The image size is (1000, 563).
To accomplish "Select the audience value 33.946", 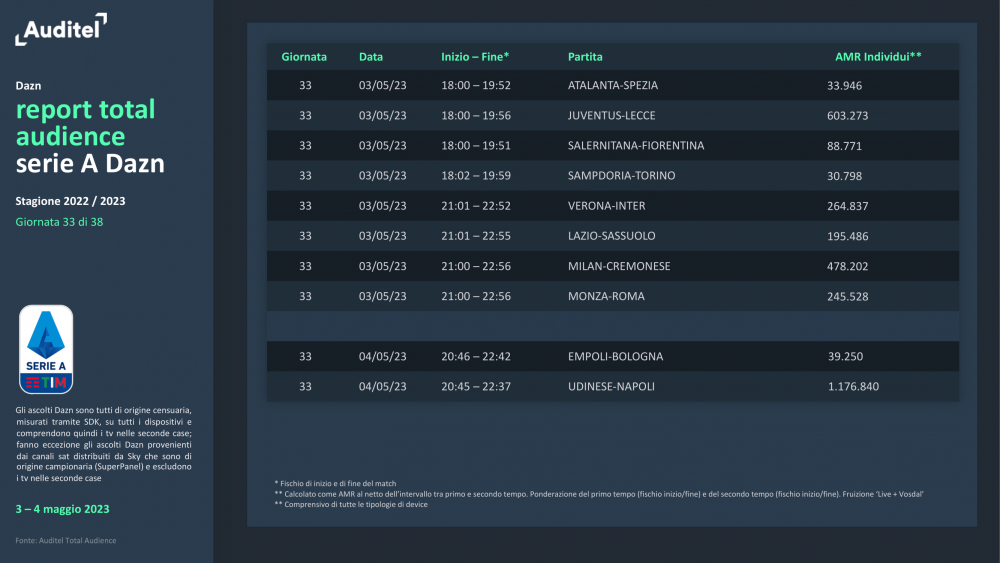I will [844, 85].
